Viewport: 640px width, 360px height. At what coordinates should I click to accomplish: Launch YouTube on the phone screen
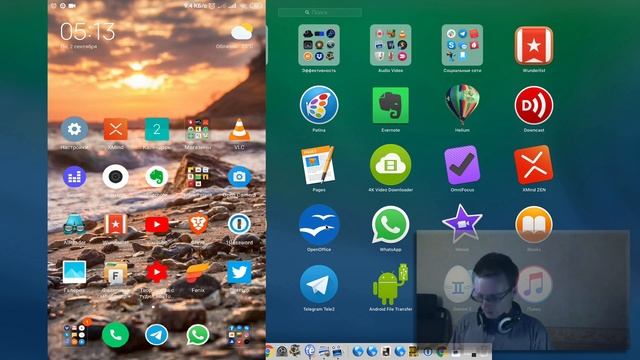click(157, 224)
